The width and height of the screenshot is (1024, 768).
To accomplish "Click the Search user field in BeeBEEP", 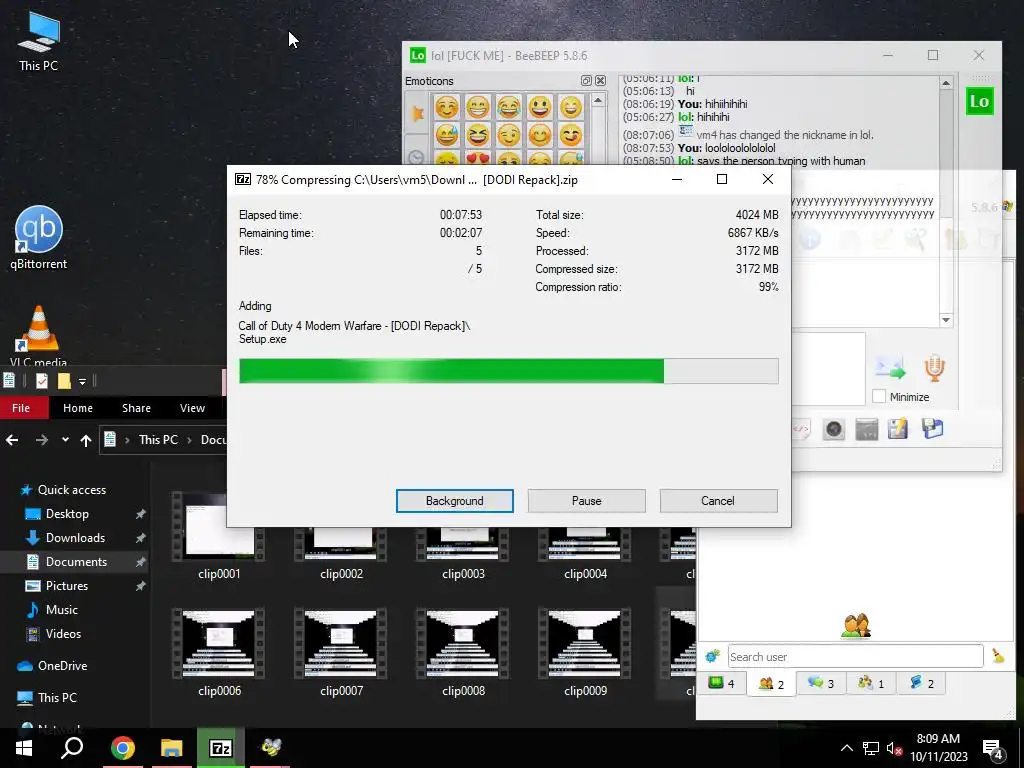I will pos(855,656).
